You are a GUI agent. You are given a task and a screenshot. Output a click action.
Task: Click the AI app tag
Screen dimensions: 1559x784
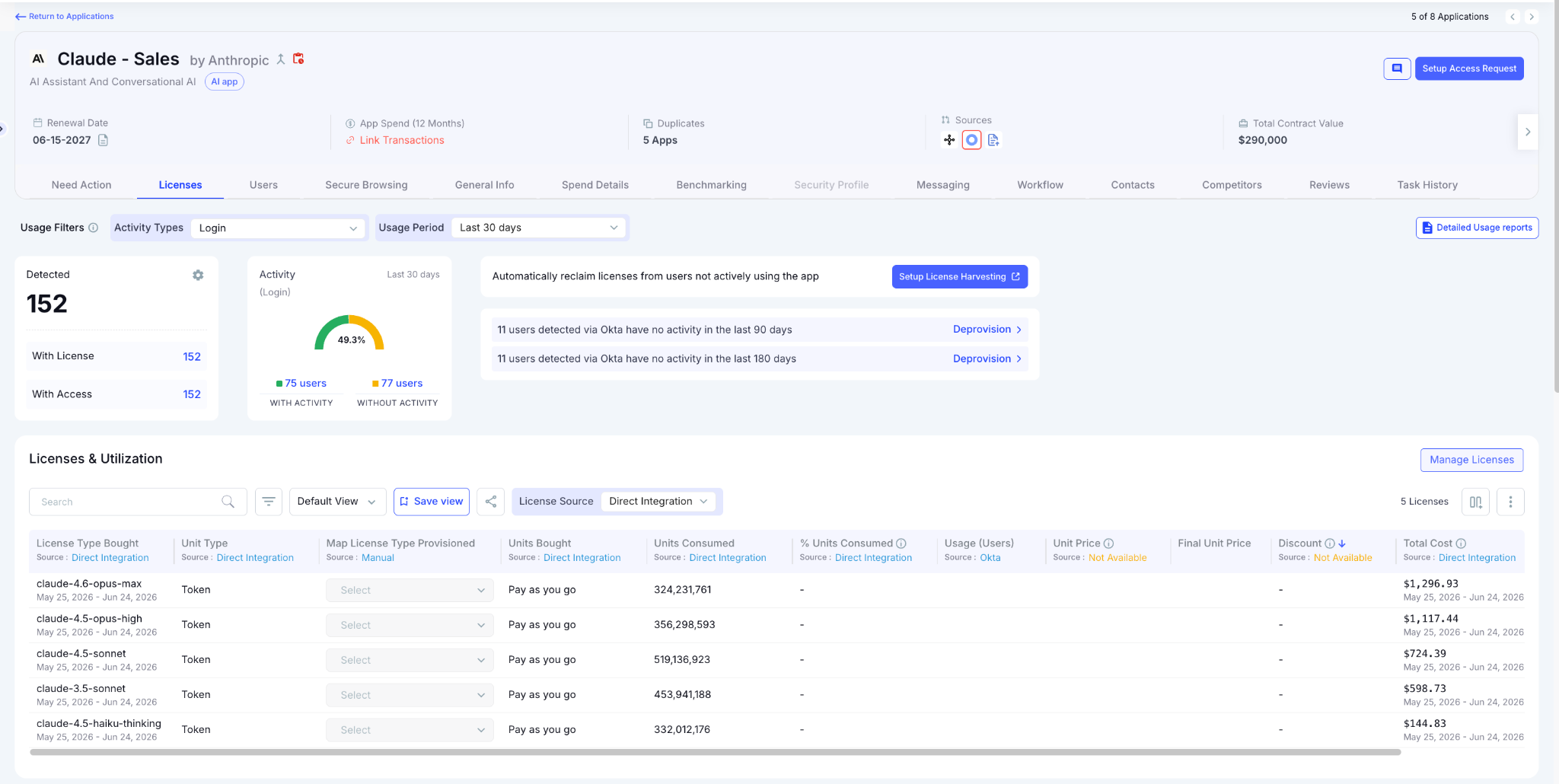(x=225, y=81)
